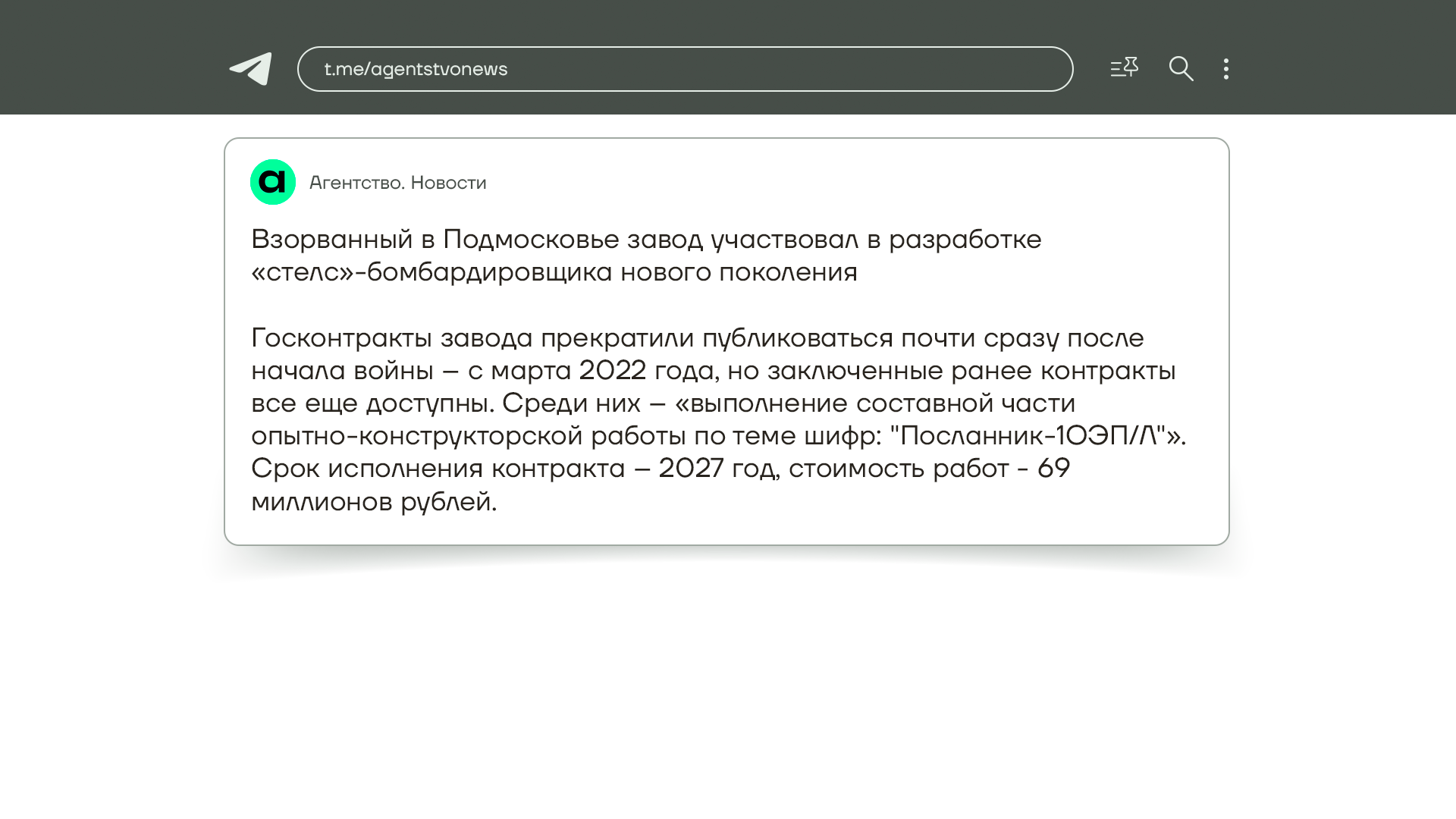Click the post headline starting with Взорванный
Image resolution: width=1456 pixels, height=819 pixels.
646,240
